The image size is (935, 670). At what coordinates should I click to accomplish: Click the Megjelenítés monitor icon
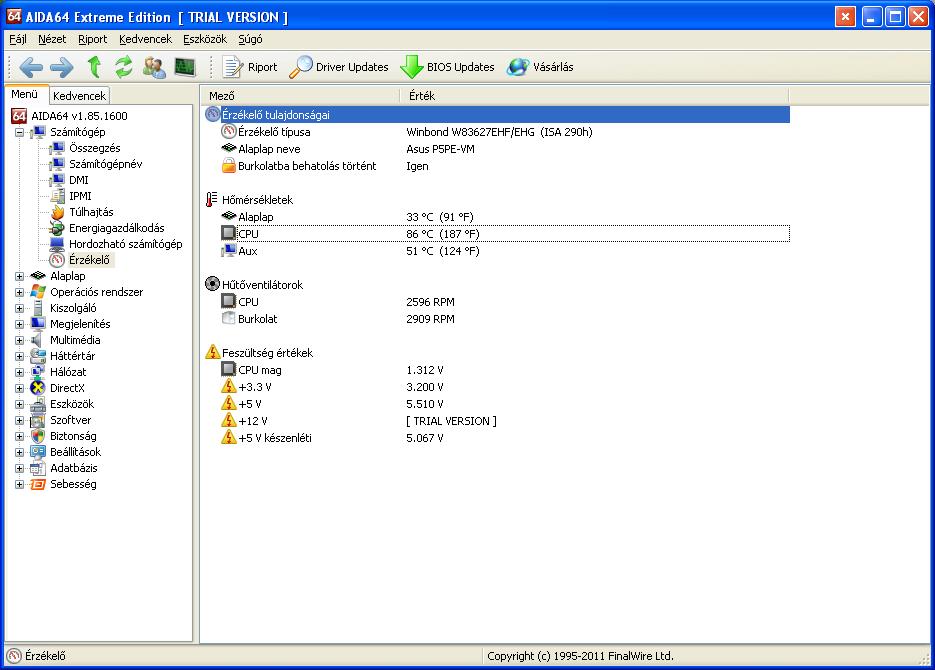[38, 324]
